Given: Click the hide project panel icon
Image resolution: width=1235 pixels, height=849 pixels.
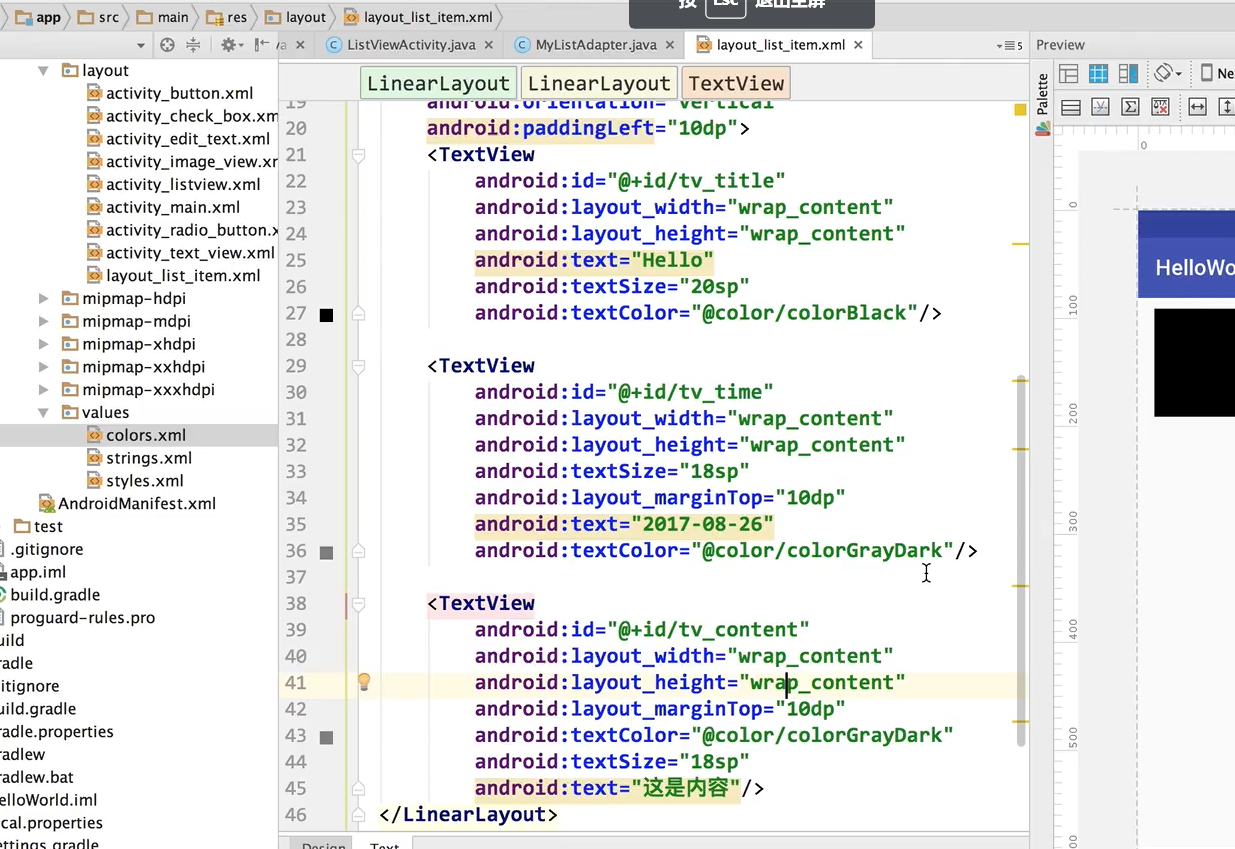Looking at the screenshot, I should pyautogui.click(x=261, y=45).
